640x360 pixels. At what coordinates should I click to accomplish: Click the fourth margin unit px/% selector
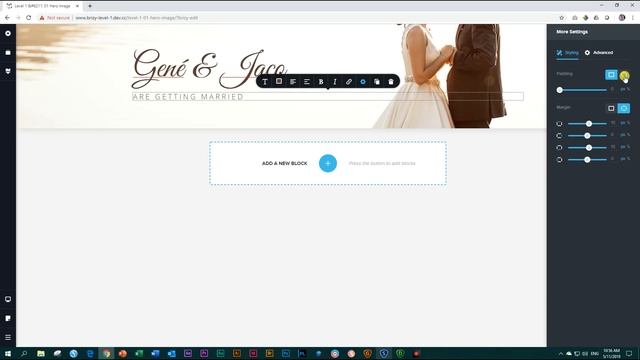pyautogui.click(x=625, y=159)
